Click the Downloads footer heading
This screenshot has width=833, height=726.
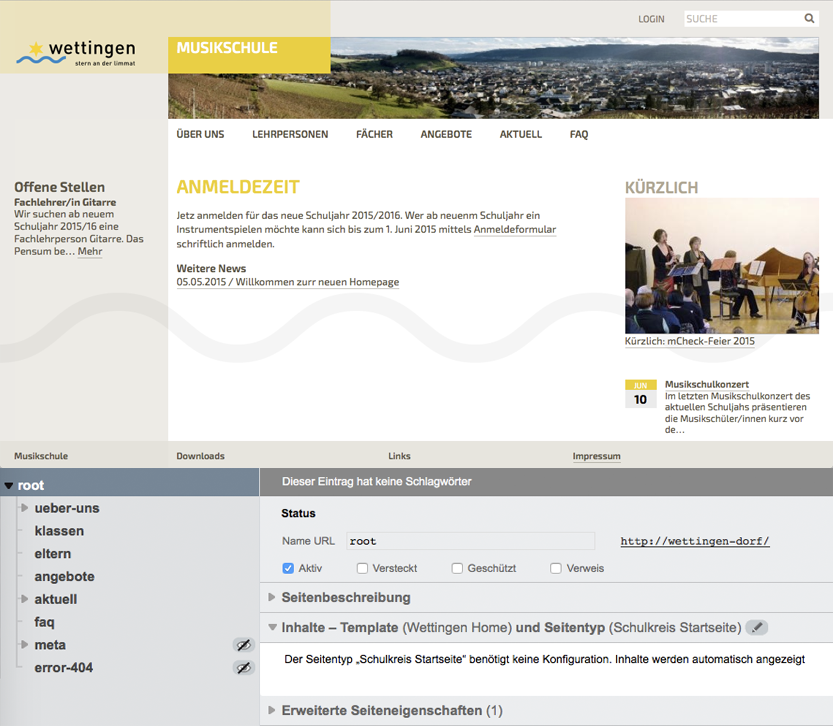200,456
